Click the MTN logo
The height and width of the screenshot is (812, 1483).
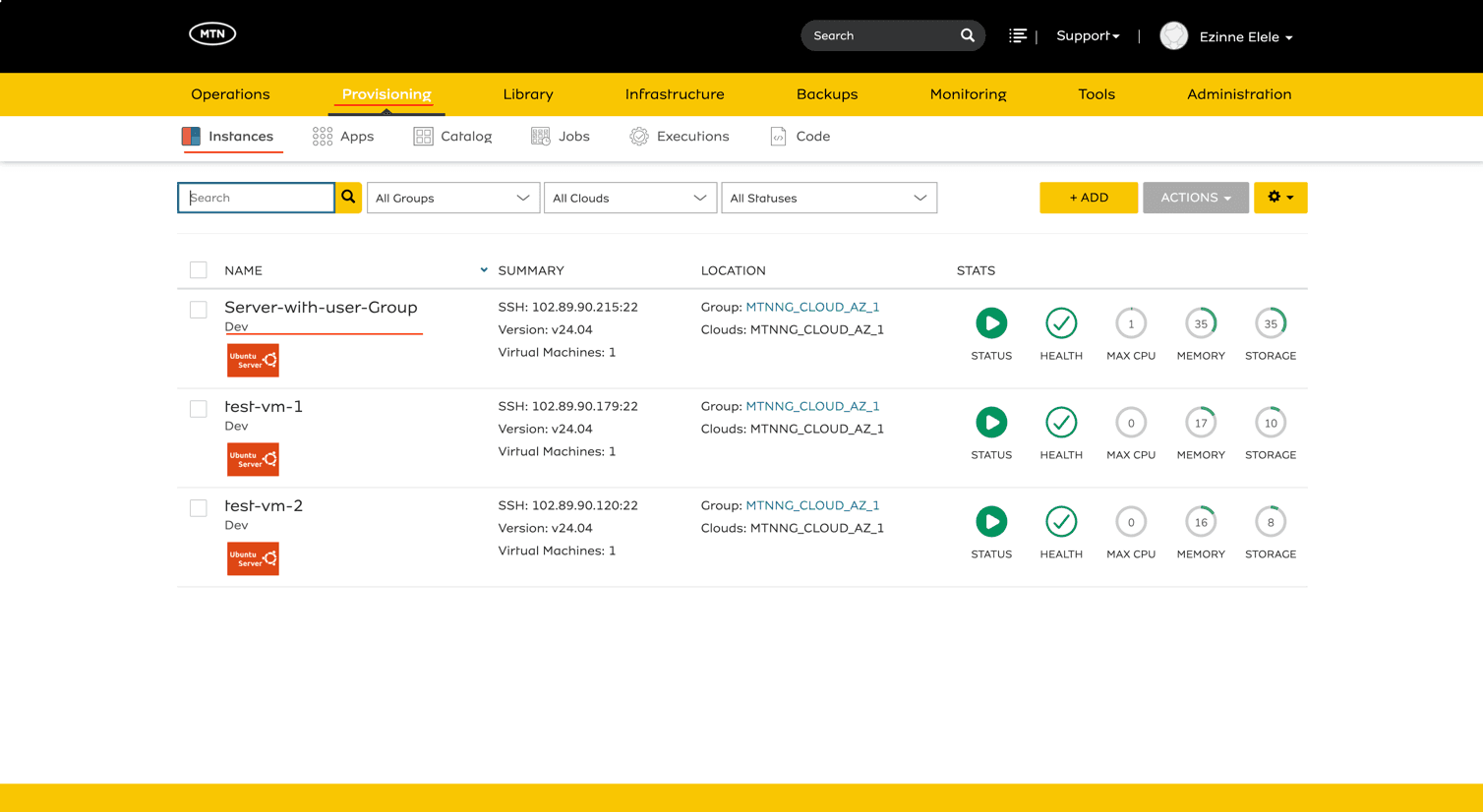(212, 34)
